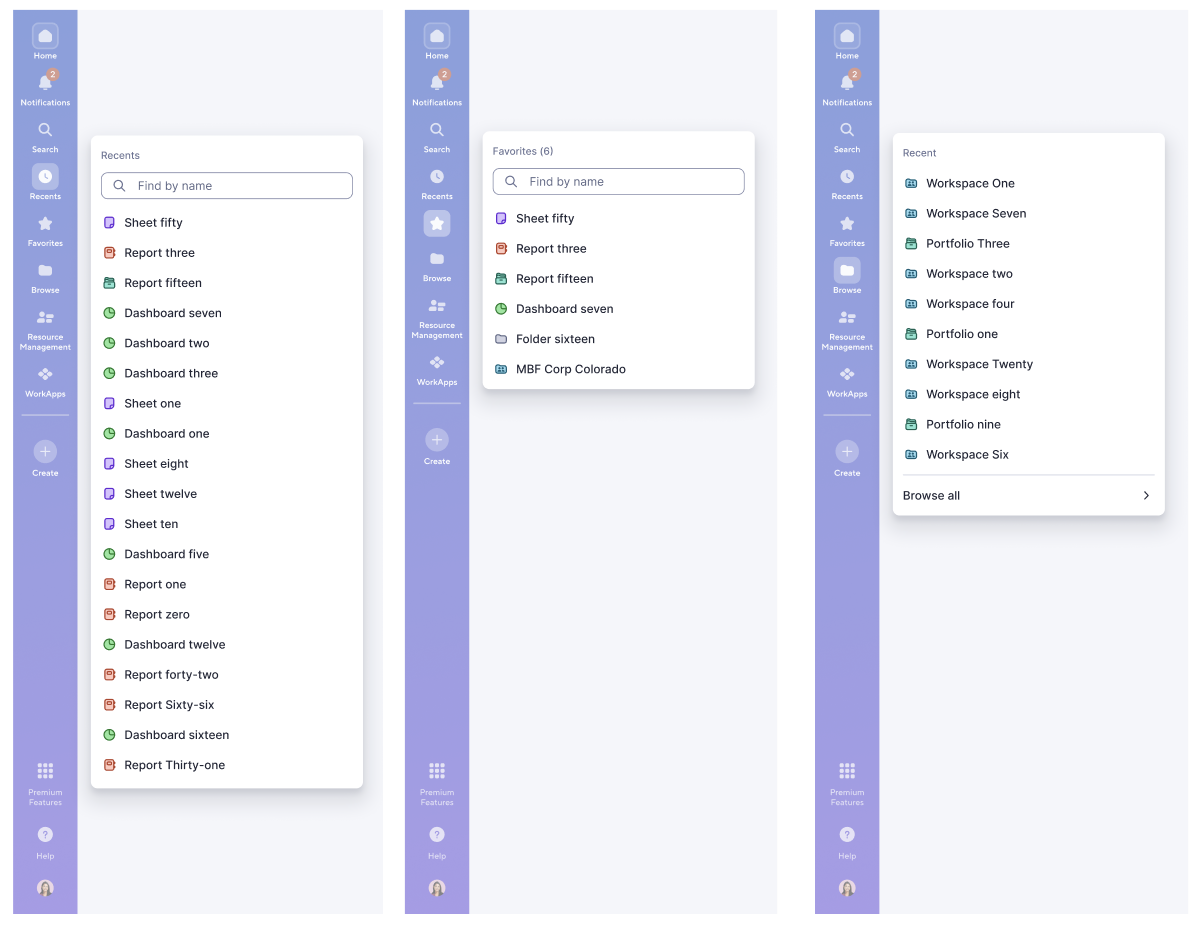Image resolution: width=1202 pixels, height=926 pixels.
Task: Open the Favorites (6) panel header
Action: (523, 151)
